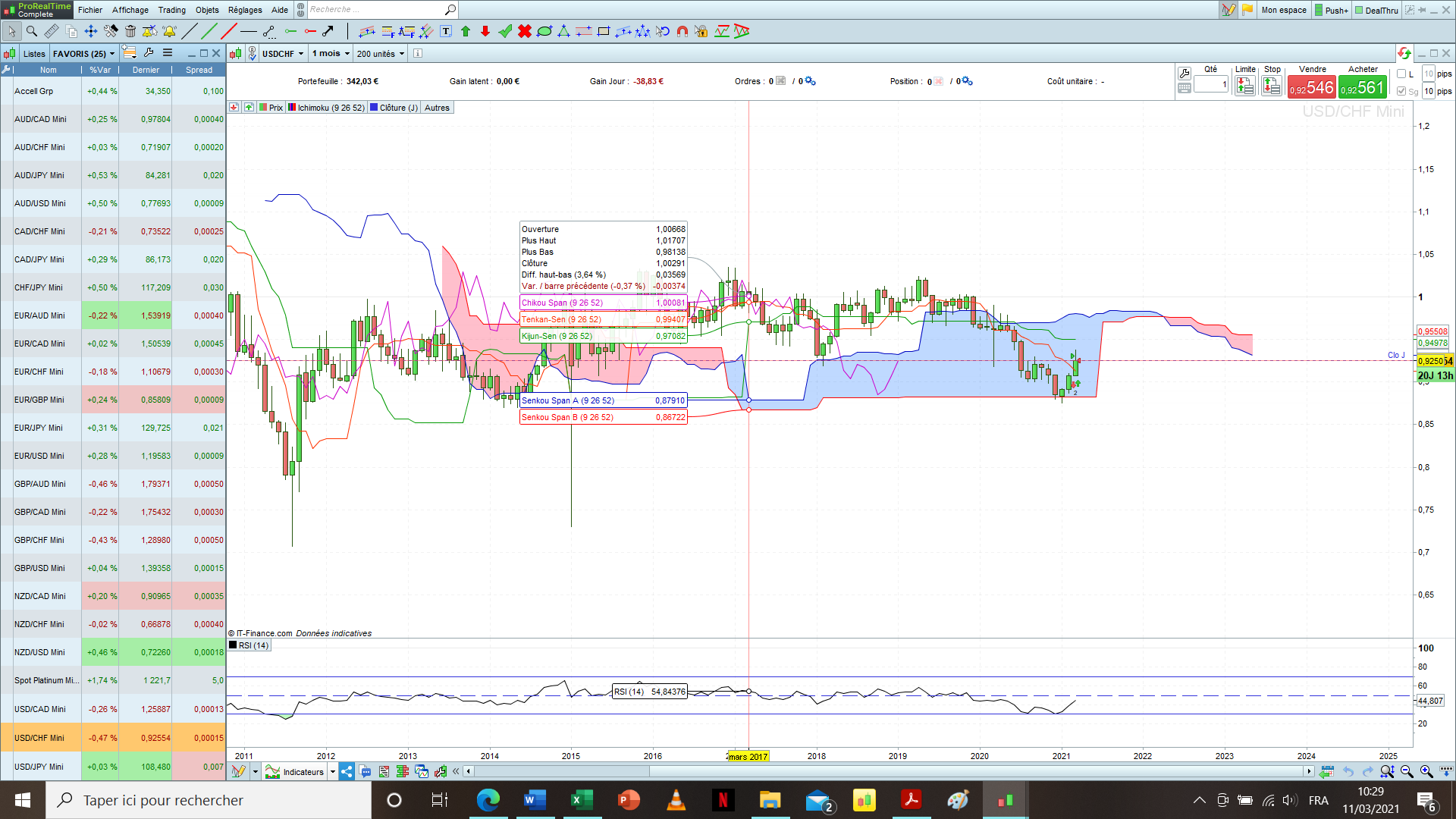Toggle the Ichimoku (9 26 52) legend

coord(326,108)
